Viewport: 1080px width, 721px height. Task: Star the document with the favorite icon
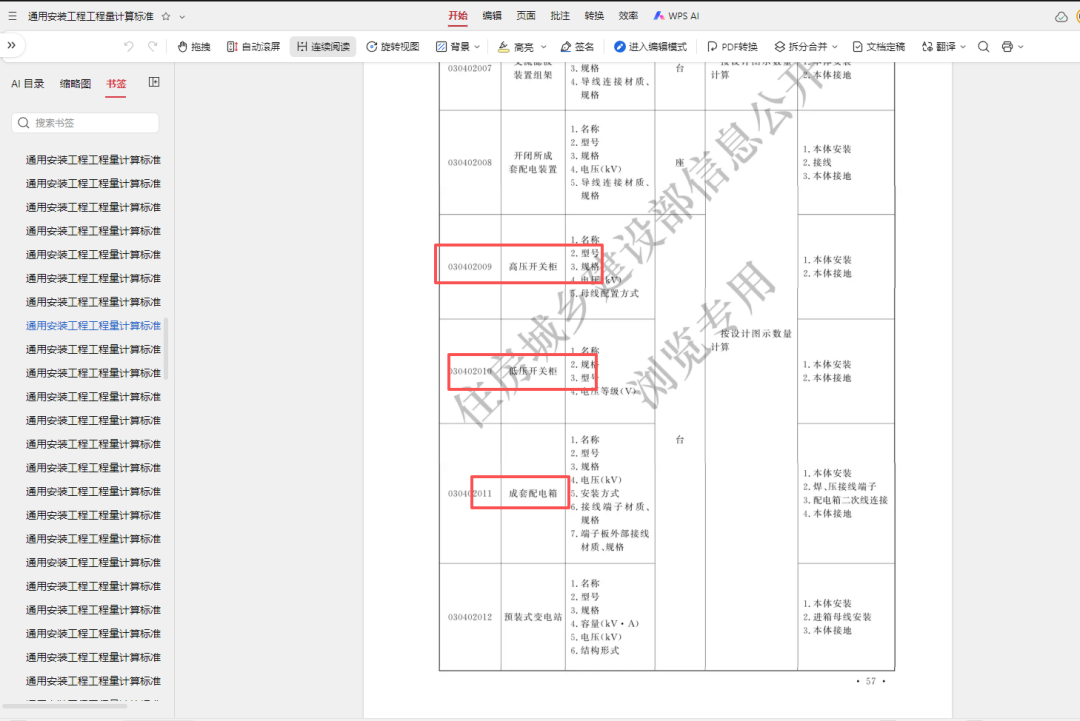pyautogui.click(x=166, y=16)
